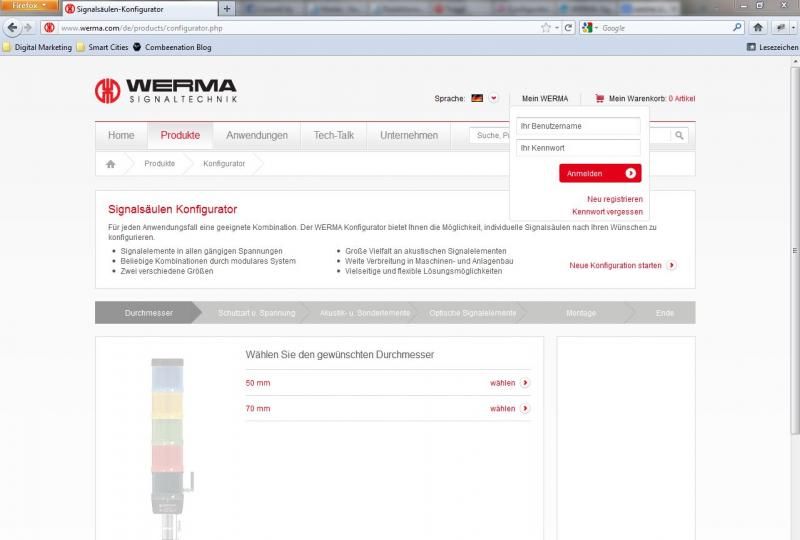Click the Kennwort vergessen link
800x540 pixels.
607,212
